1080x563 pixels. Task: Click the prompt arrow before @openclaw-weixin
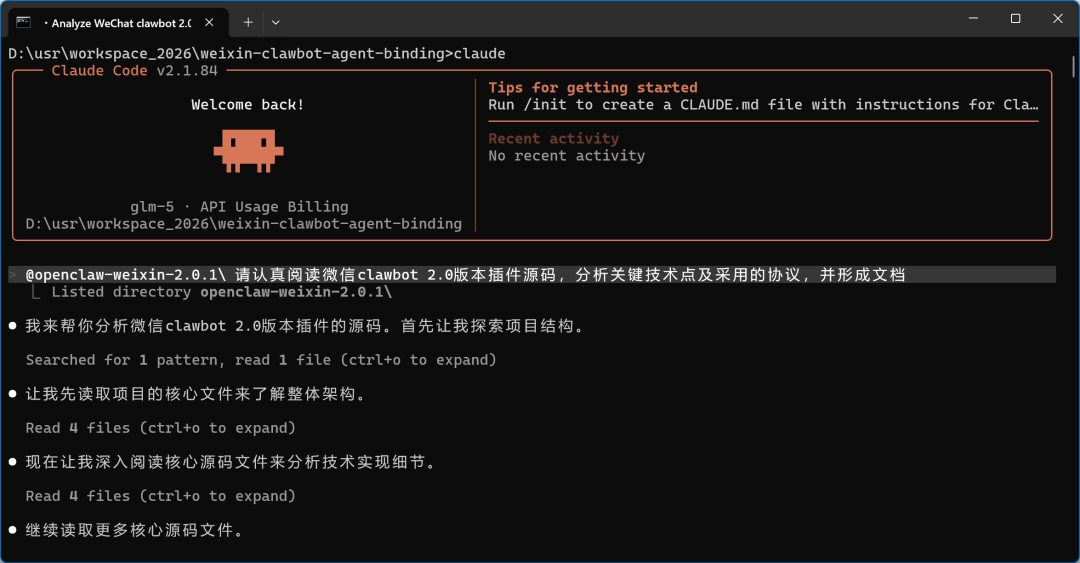(13, 274)
